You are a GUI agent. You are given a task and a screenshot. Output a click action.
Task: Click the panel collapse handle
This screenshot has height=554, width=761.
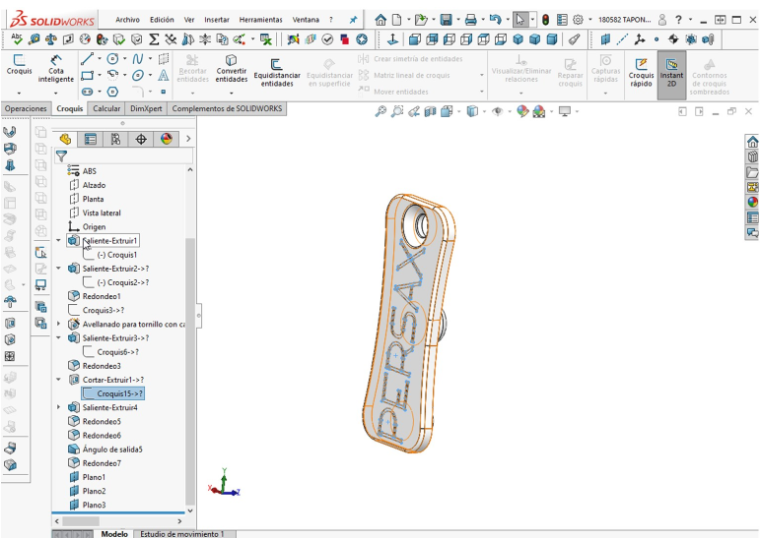[199, 316]
